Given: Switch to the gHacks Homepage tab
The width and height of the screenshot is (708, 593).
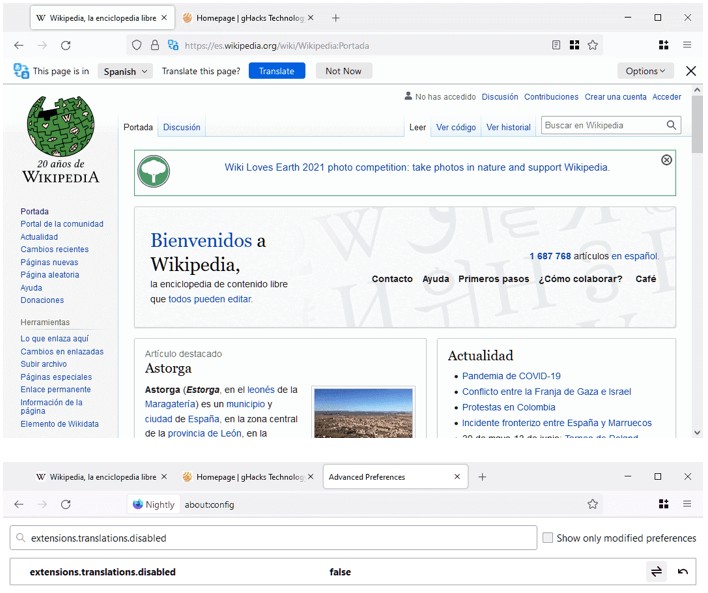Looking at the screenshot, I should pyautogui.click(x=243, y=18).
